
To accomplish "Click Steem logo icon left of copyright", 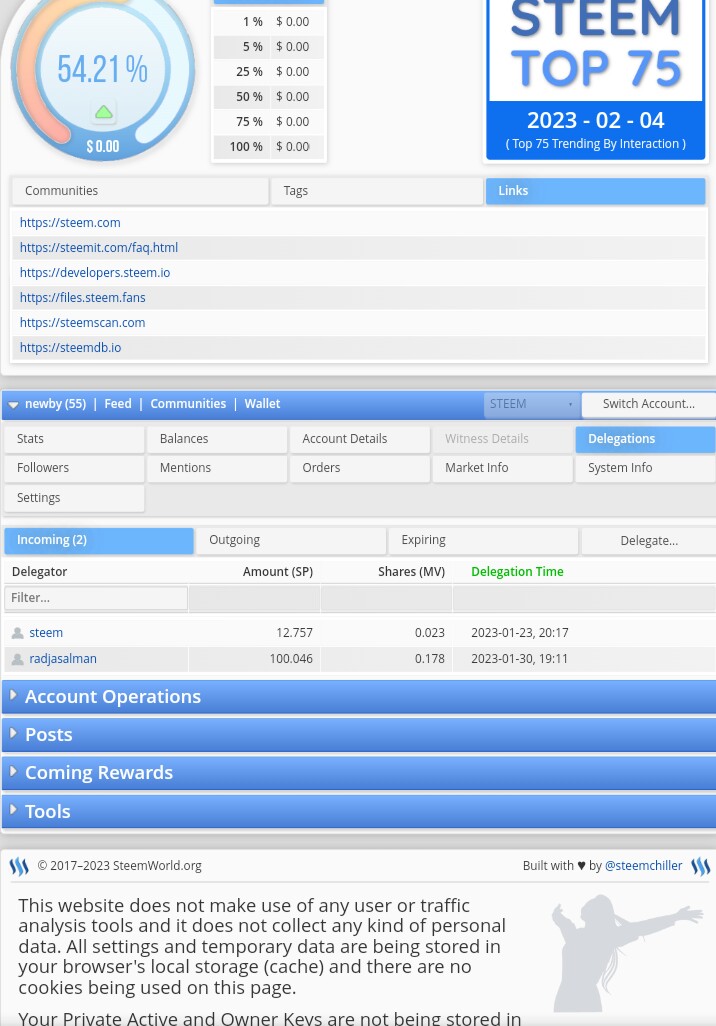I will click(19, 866).
